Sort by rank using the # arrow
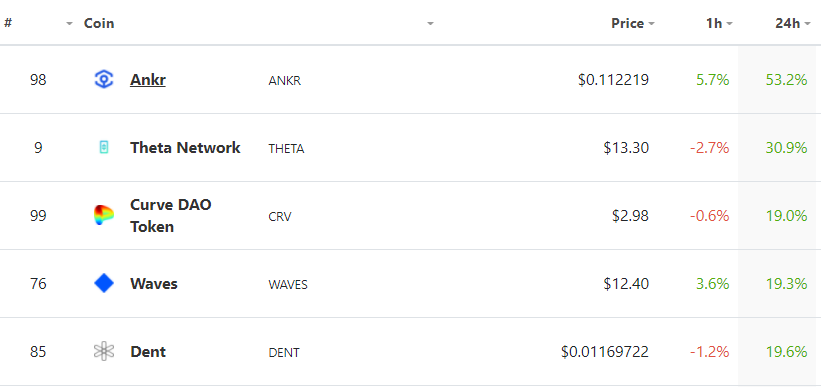 [x=69, y=24]
